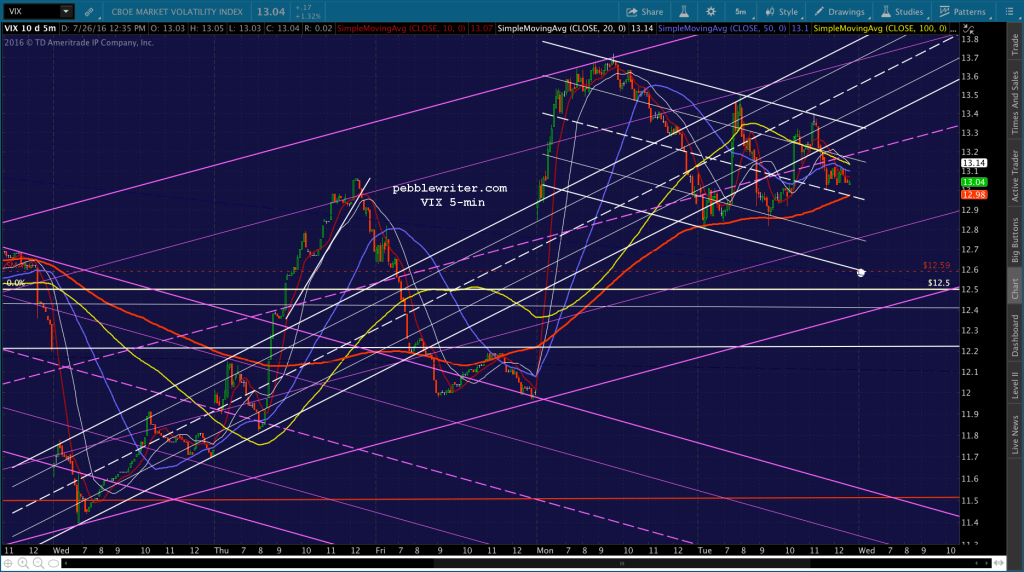Click the time scrollbar right arrow
The width and height of the screenshot is (1024, 572).
[987, 563]
